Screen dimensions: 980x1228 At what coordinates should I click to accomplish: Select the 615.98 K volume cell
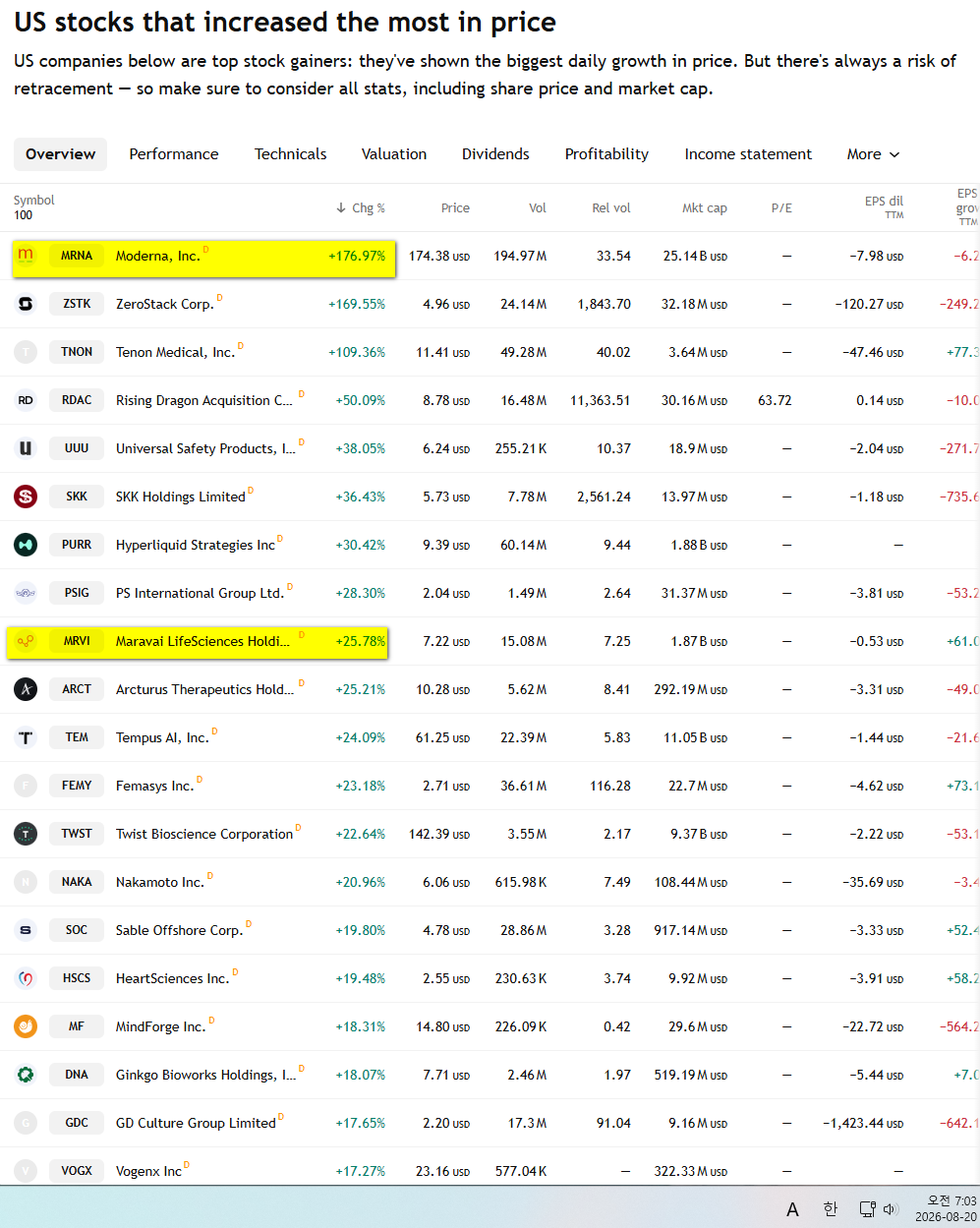(521, 882)
